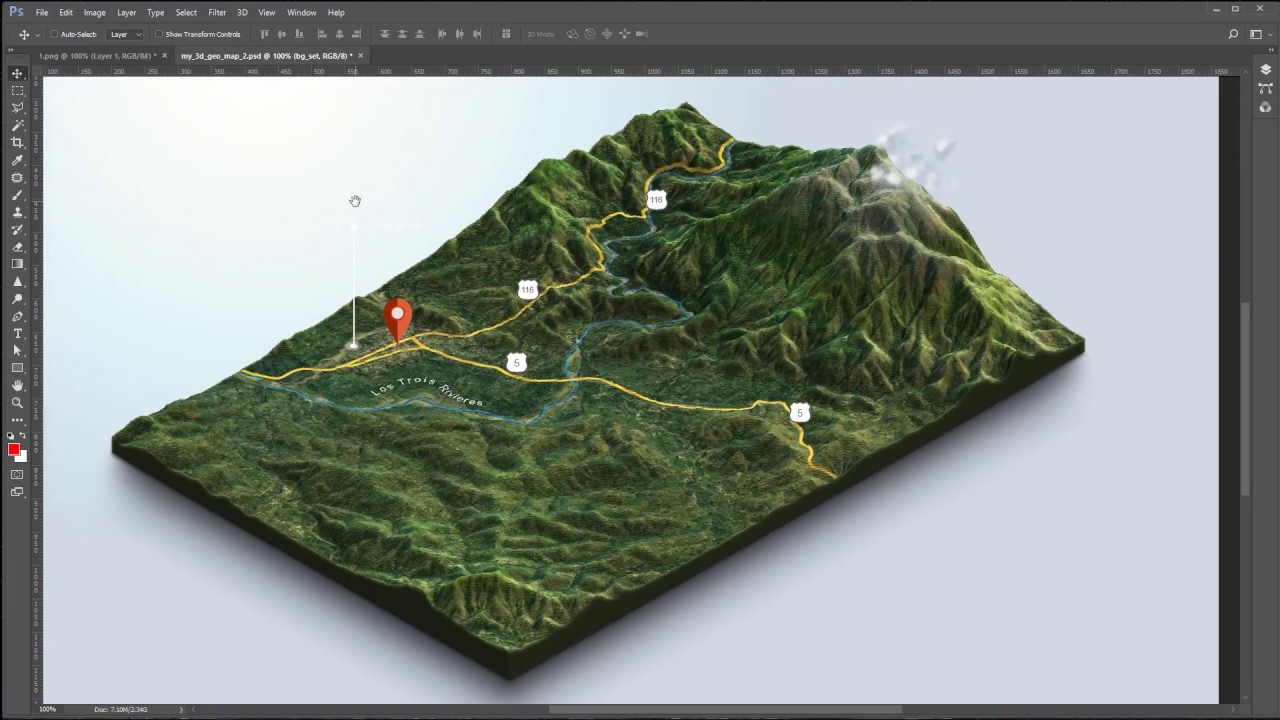
Task: Click the red foreground color swatch
Action: tap(14, 449)
